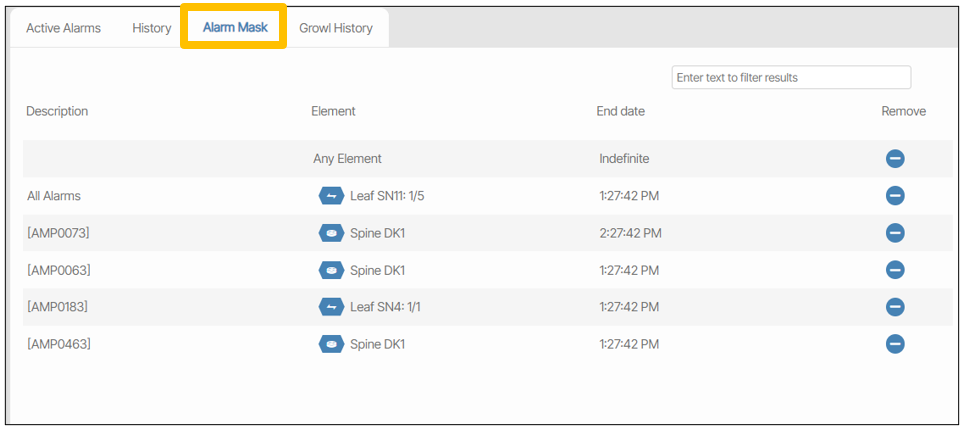The width and height of the screenshot is (965, 429).
Task: Sort by the Description column header
Action: 57,111
